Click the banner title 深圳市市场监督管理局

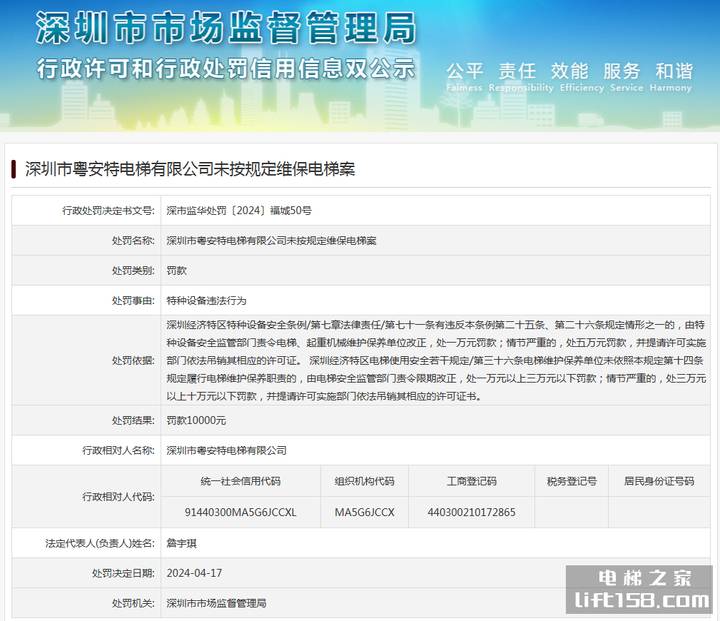pyautogui.click(x=226, y=28)
